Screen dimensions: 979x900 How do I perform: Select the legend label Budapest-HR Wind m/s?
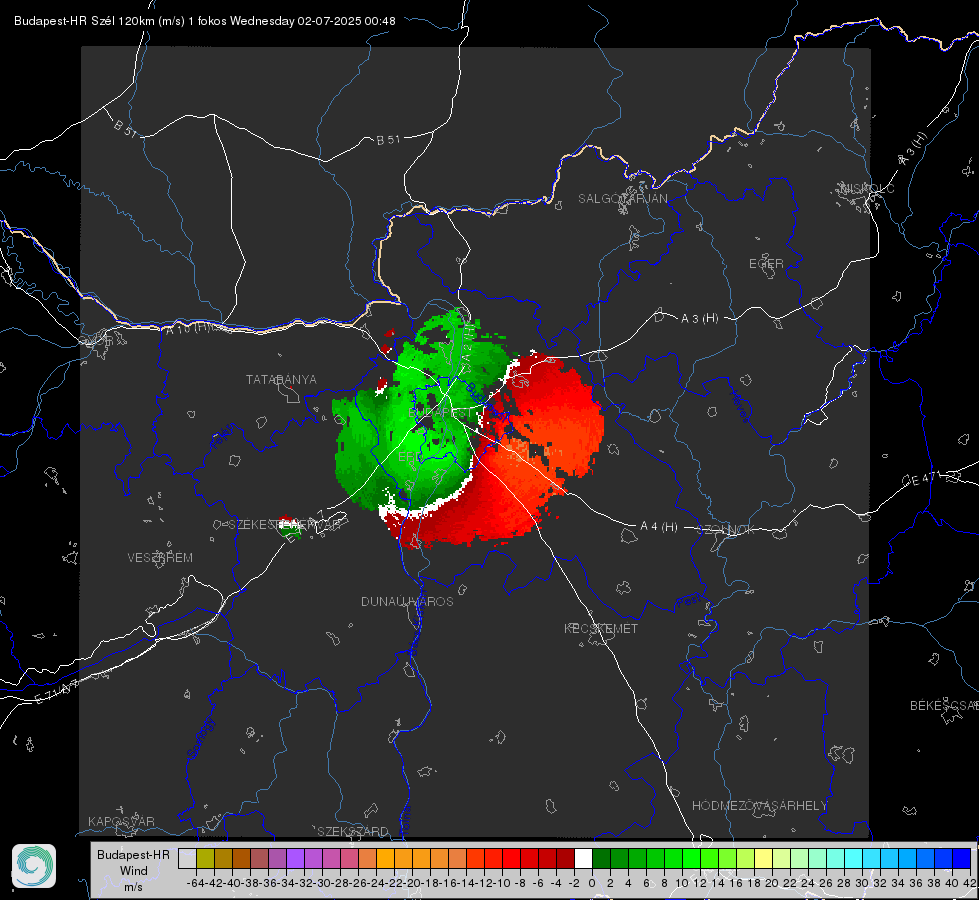click(x=134, y=871)
